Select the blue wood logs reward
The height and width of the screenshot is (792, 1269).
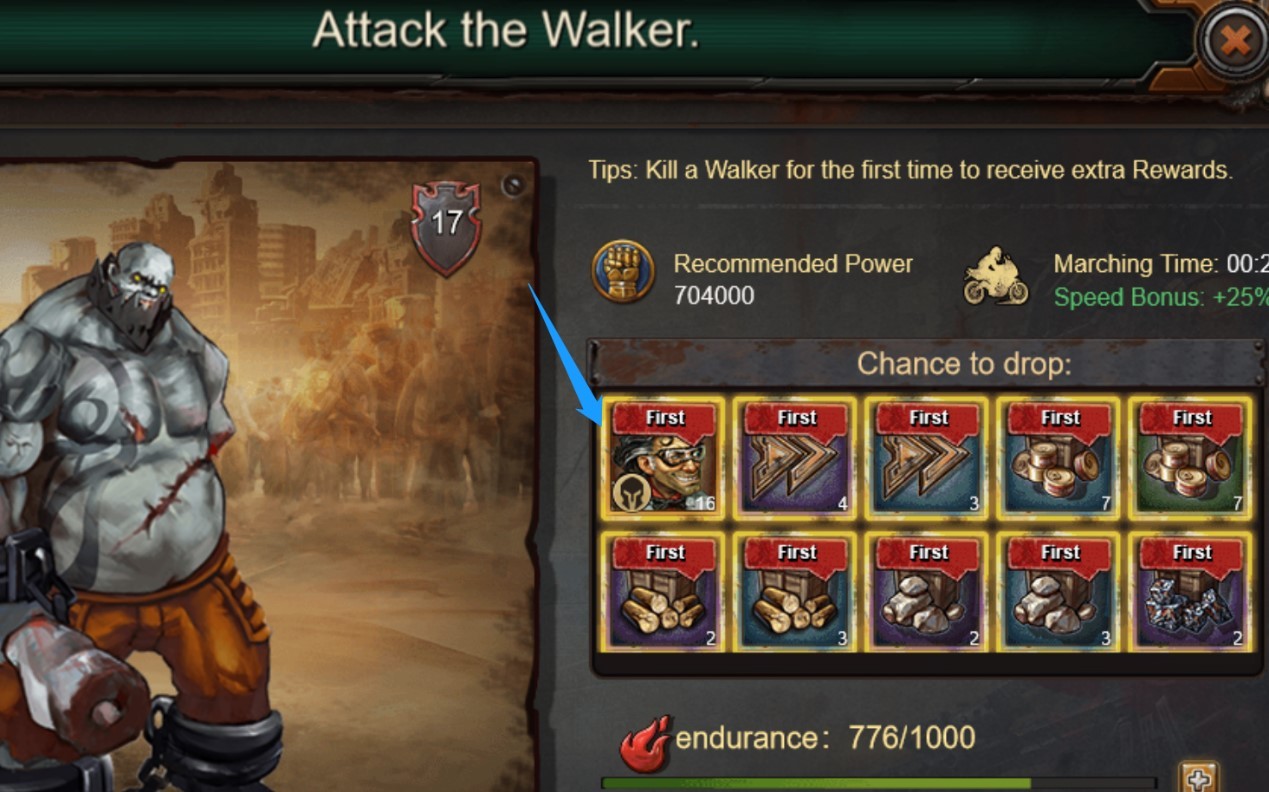click(796, 591)
